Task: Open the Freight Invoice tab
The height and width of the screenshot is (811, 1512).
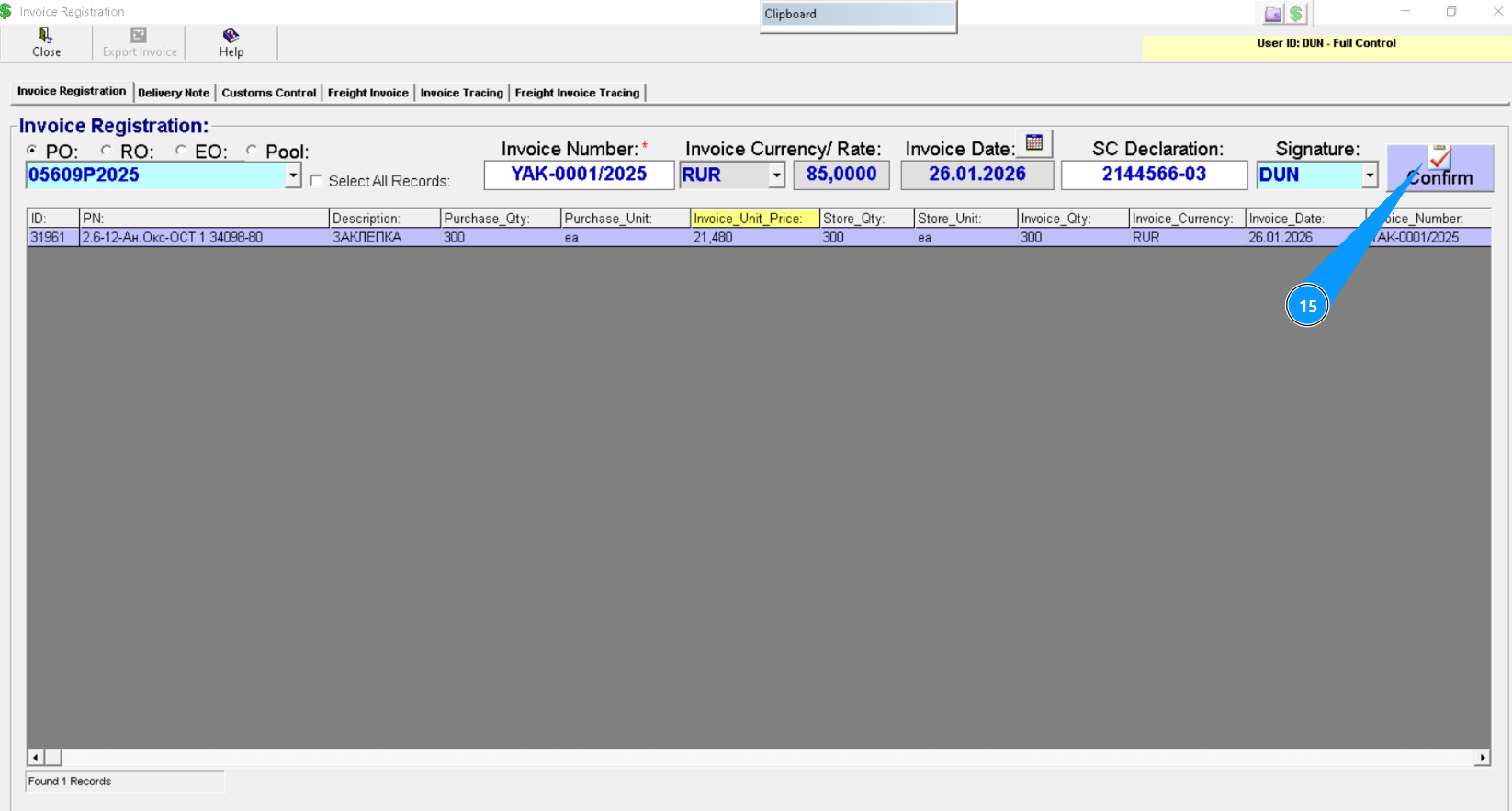Action: [x=368, y=93]
